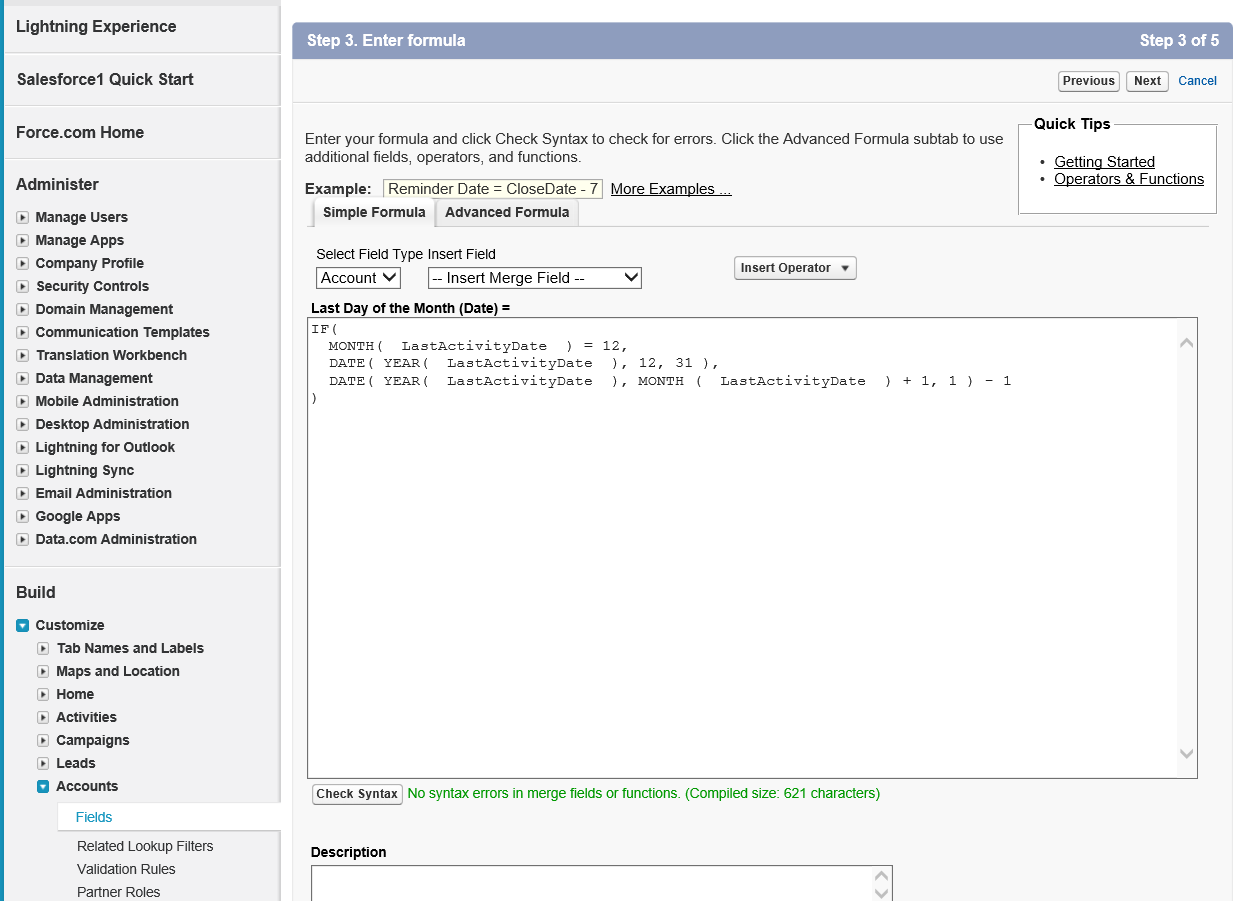Viewport: 1237px width, 901px height.
Task: Open the Google Apps label
Action: coord(78,516)
